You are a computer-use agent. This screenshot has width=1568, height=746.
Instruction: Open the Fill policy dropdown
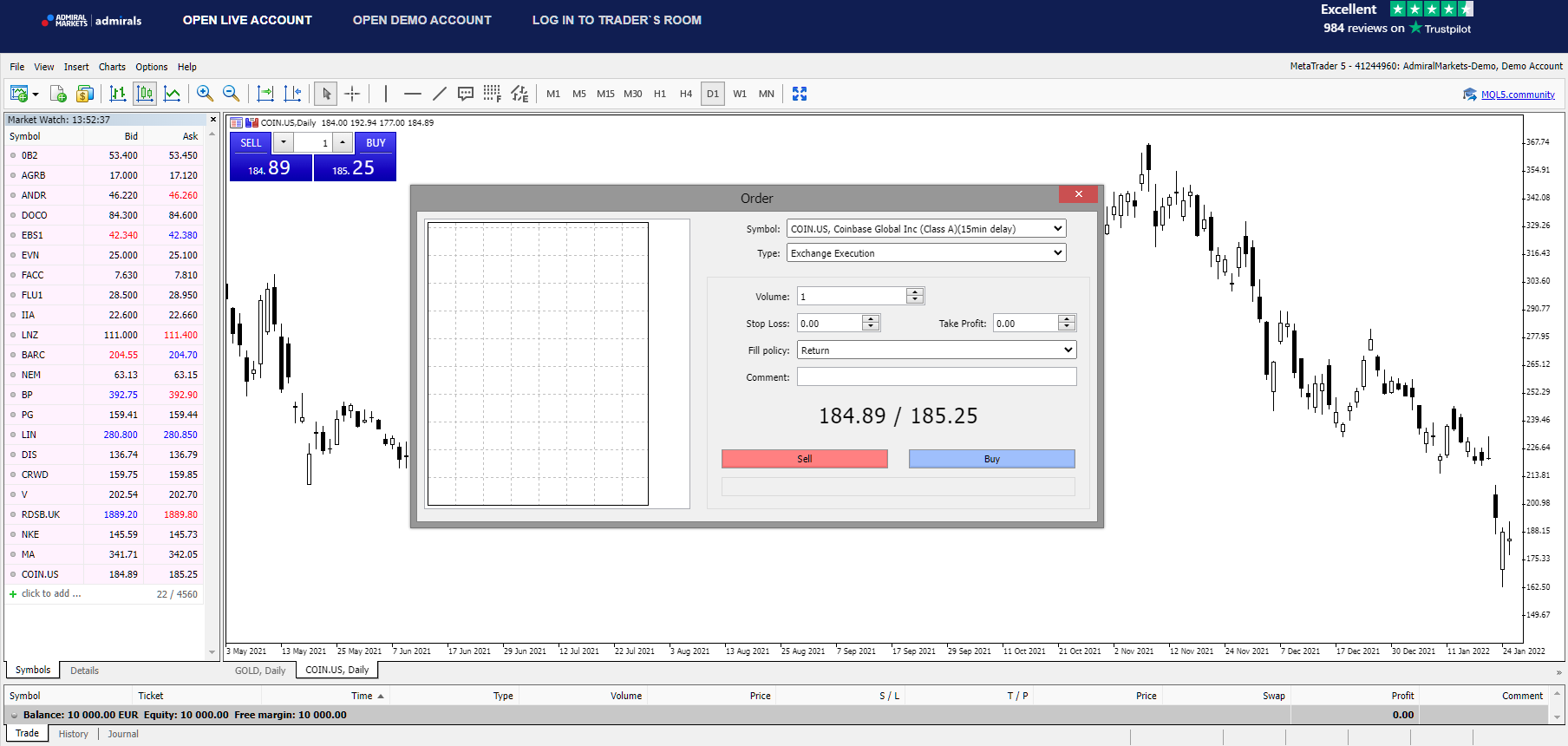1068,350
